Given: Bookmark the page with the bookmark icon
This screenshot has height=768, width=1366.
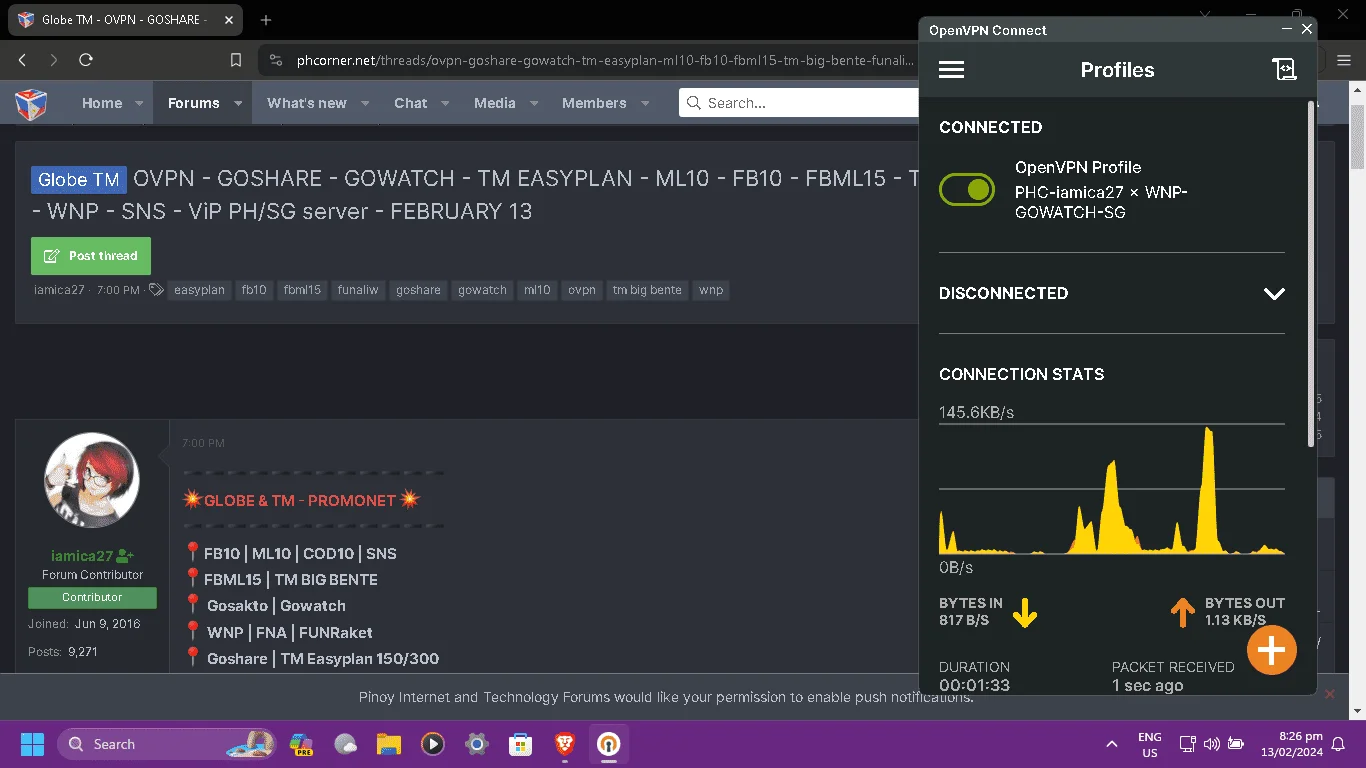Looking at the screenshot, I should [x=236, y=60].
